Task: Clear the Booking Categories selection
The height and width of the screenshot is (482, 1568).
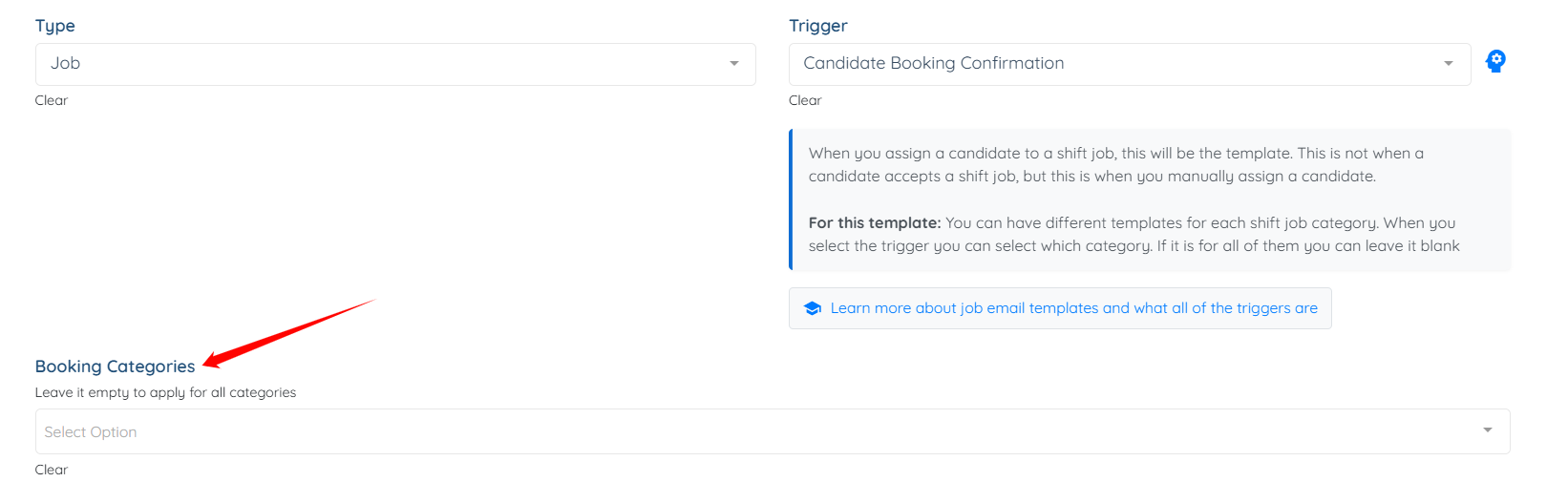Action: coord(52,470)
